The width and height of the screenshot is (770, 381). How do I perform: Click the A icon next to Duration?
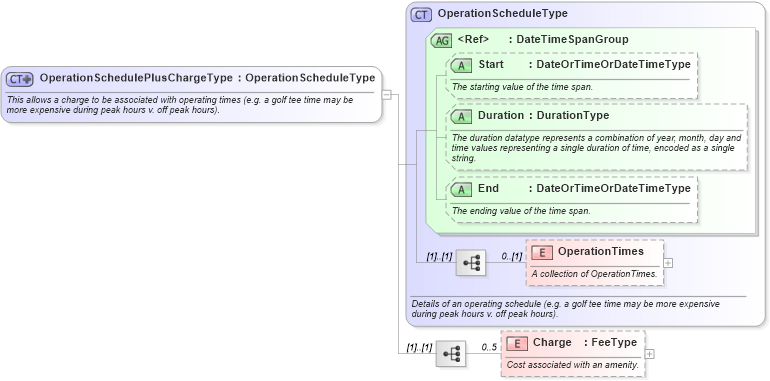pyautogui.click(x=461, y=116)
